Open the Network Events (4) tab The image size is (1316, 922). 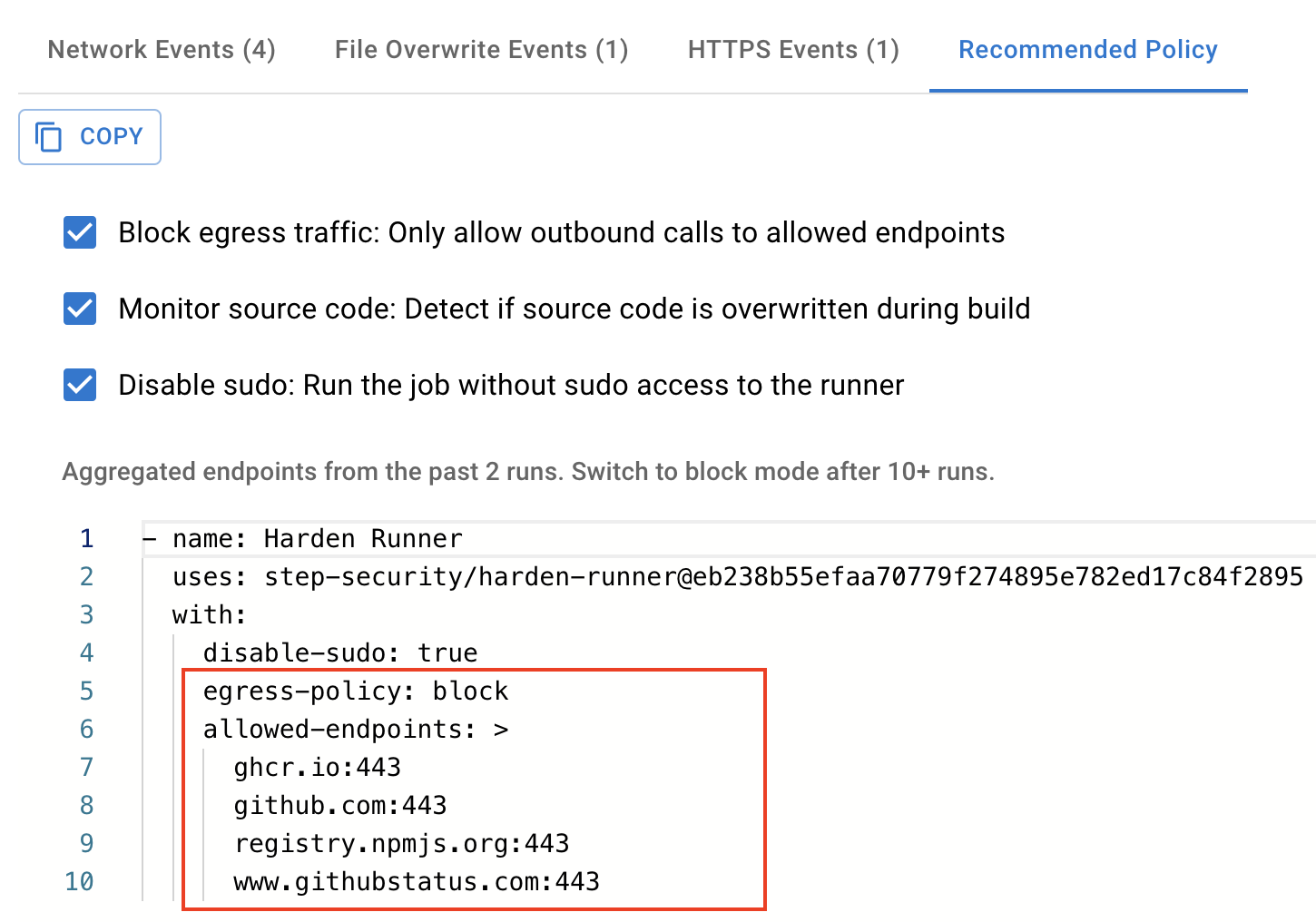click(x=162, y=49)
